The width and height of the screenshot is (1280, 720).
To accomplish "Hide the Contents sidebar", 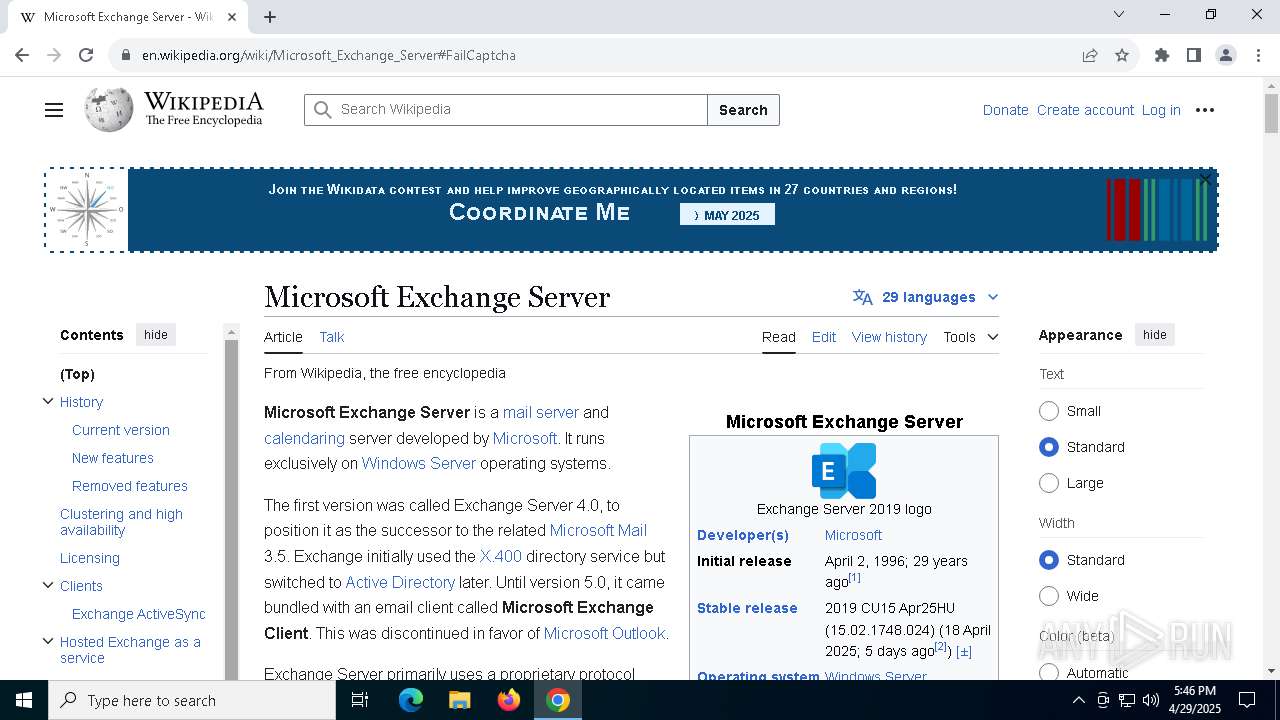I will pyautogui.click(x=156, y=335).
